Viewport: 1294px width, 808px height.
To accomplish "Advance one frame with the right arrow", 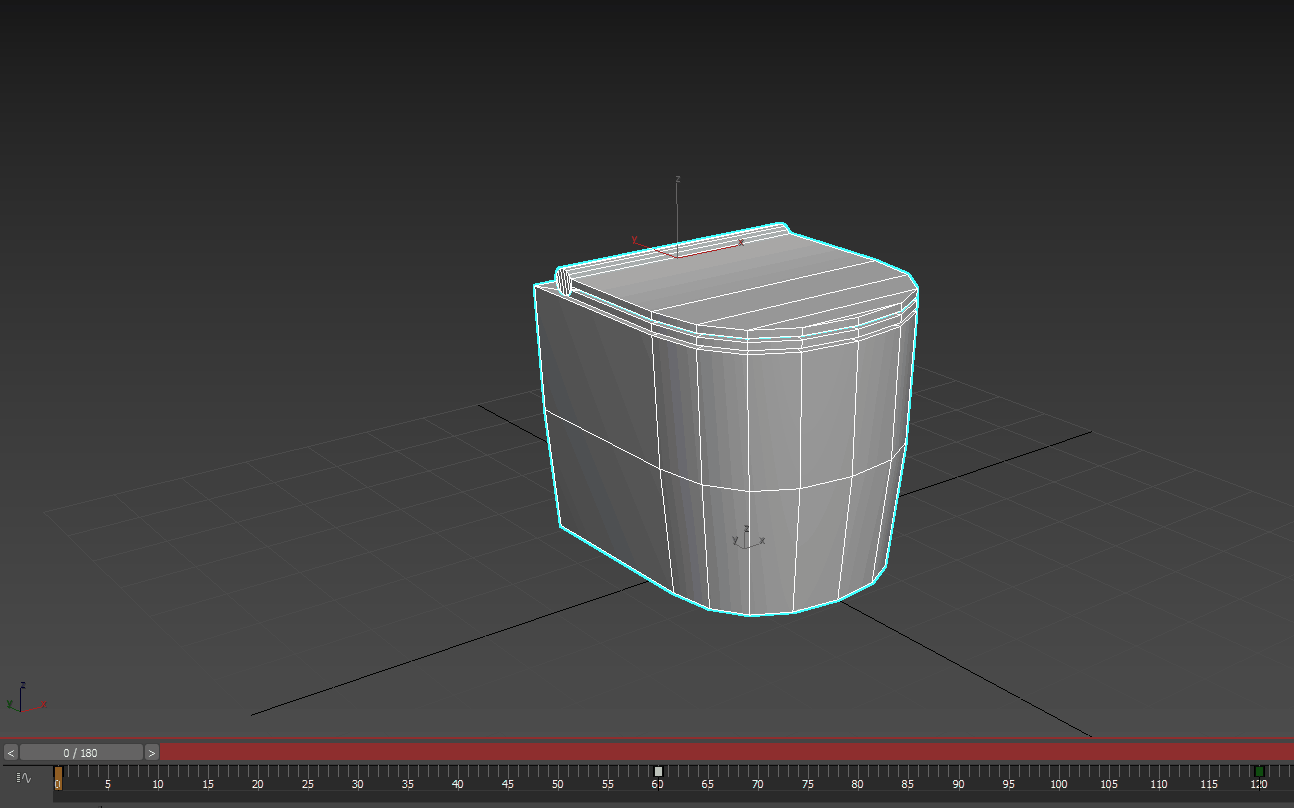I will pos(151,752).
